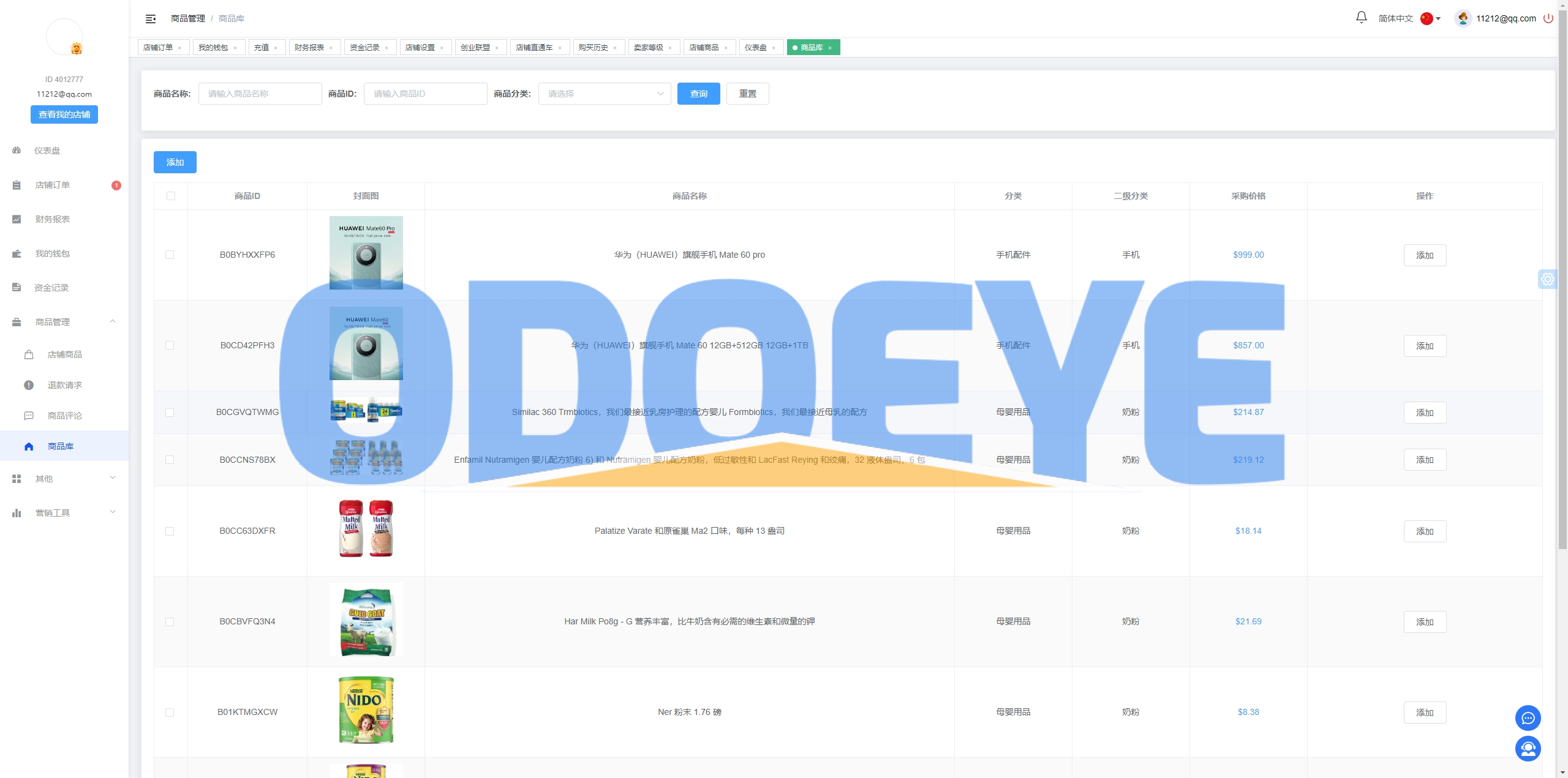Check the row for B0CD42PFH3

pos(170,345)
